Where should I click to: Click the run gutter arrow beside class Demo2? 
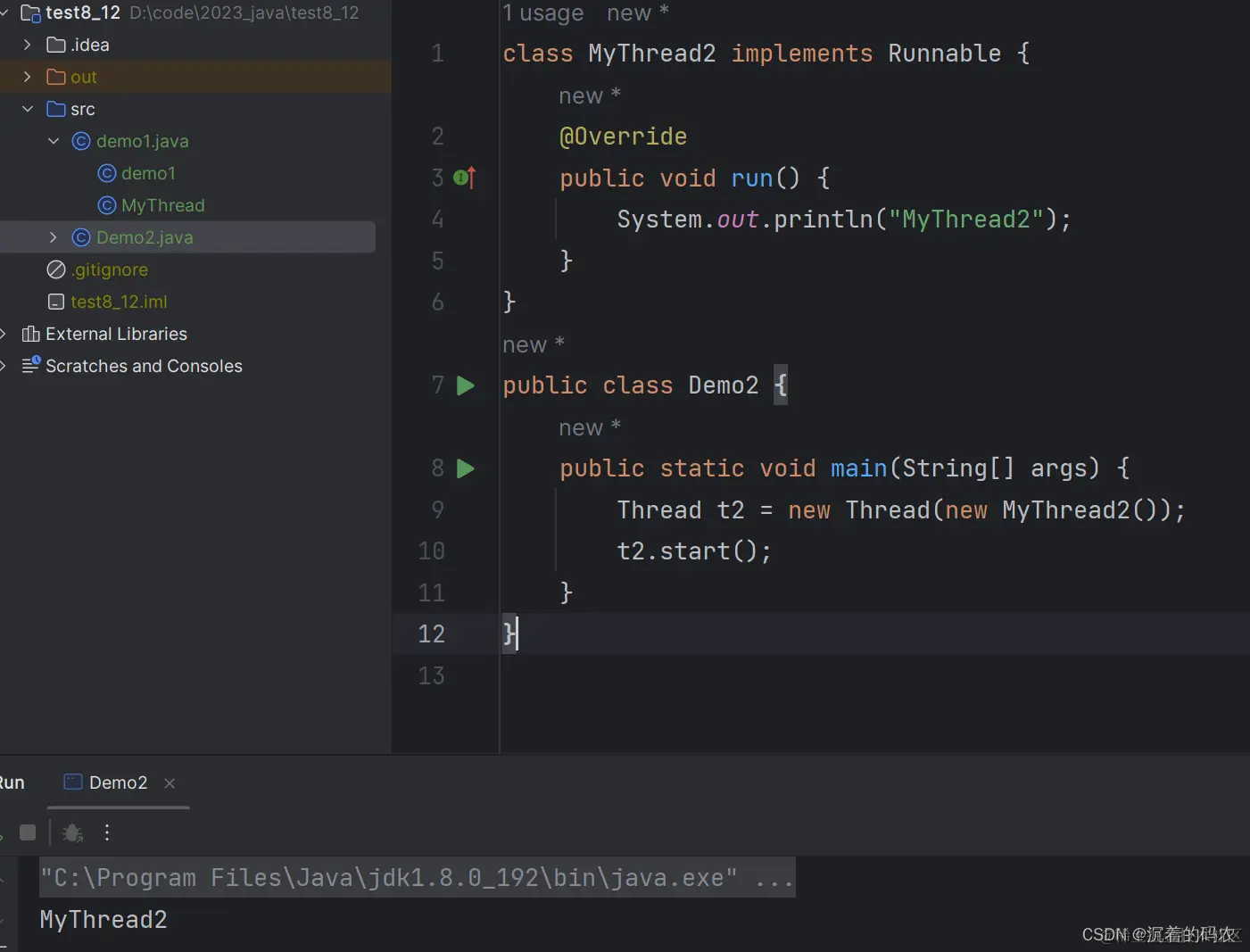tap(466, 385)
